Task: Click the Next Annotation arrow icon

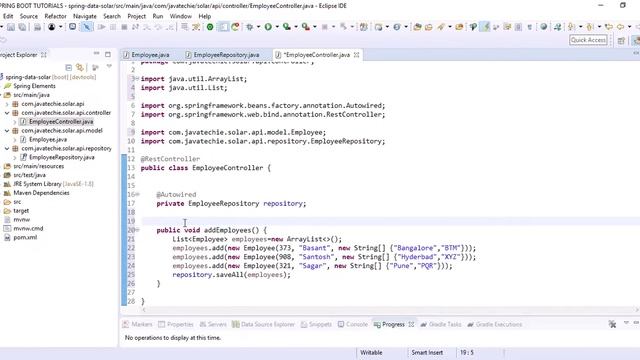Action: pos(571,27)
